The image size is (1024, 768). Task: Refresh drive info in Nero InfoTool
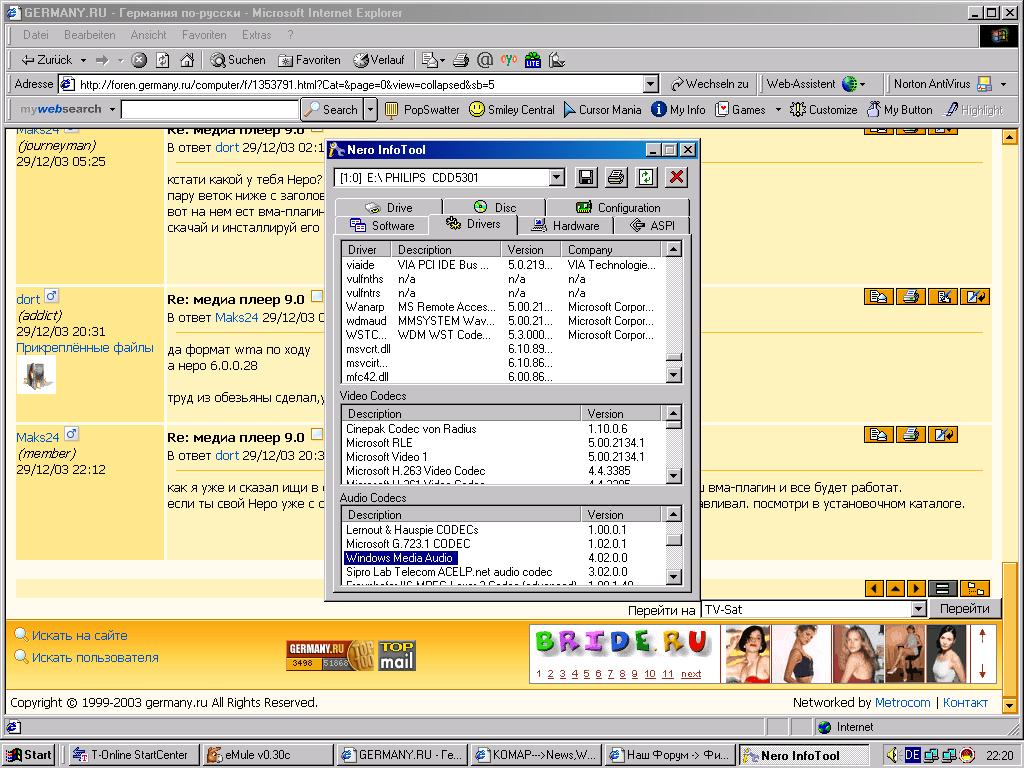(x=646, y=177)
